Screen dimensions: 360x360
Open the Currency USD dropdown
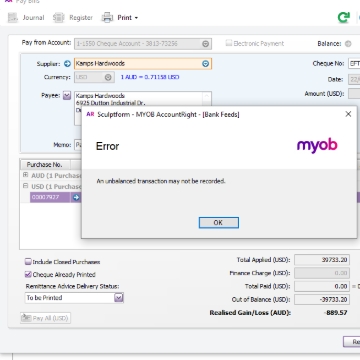pos(108,77)
